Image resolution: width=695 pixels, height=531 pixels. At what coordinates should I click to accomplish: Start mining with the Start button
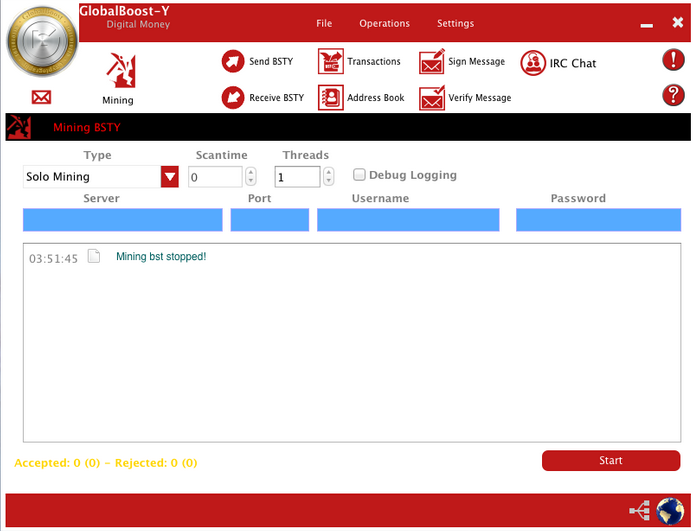tap(611, 461)
